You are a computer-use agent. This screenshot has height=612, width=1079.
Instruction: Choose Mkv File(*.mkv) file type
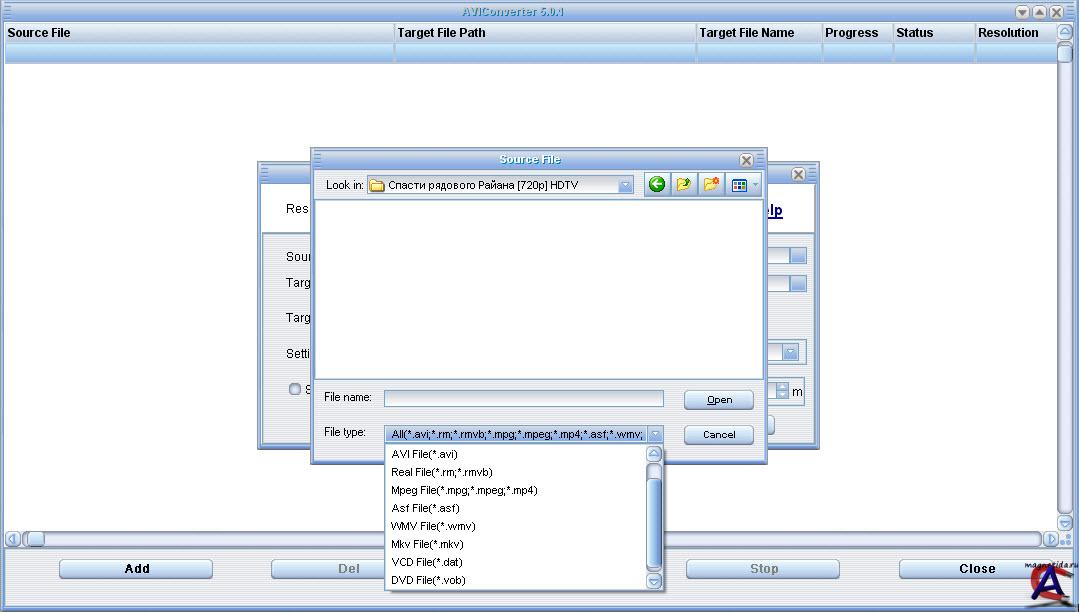pyautogui.click(x=427, y=544)
